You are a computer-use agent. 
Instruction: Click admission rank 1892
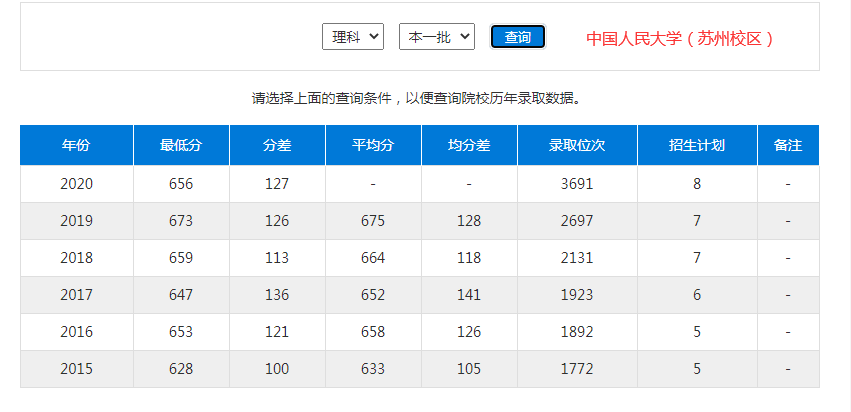[577, 332]
